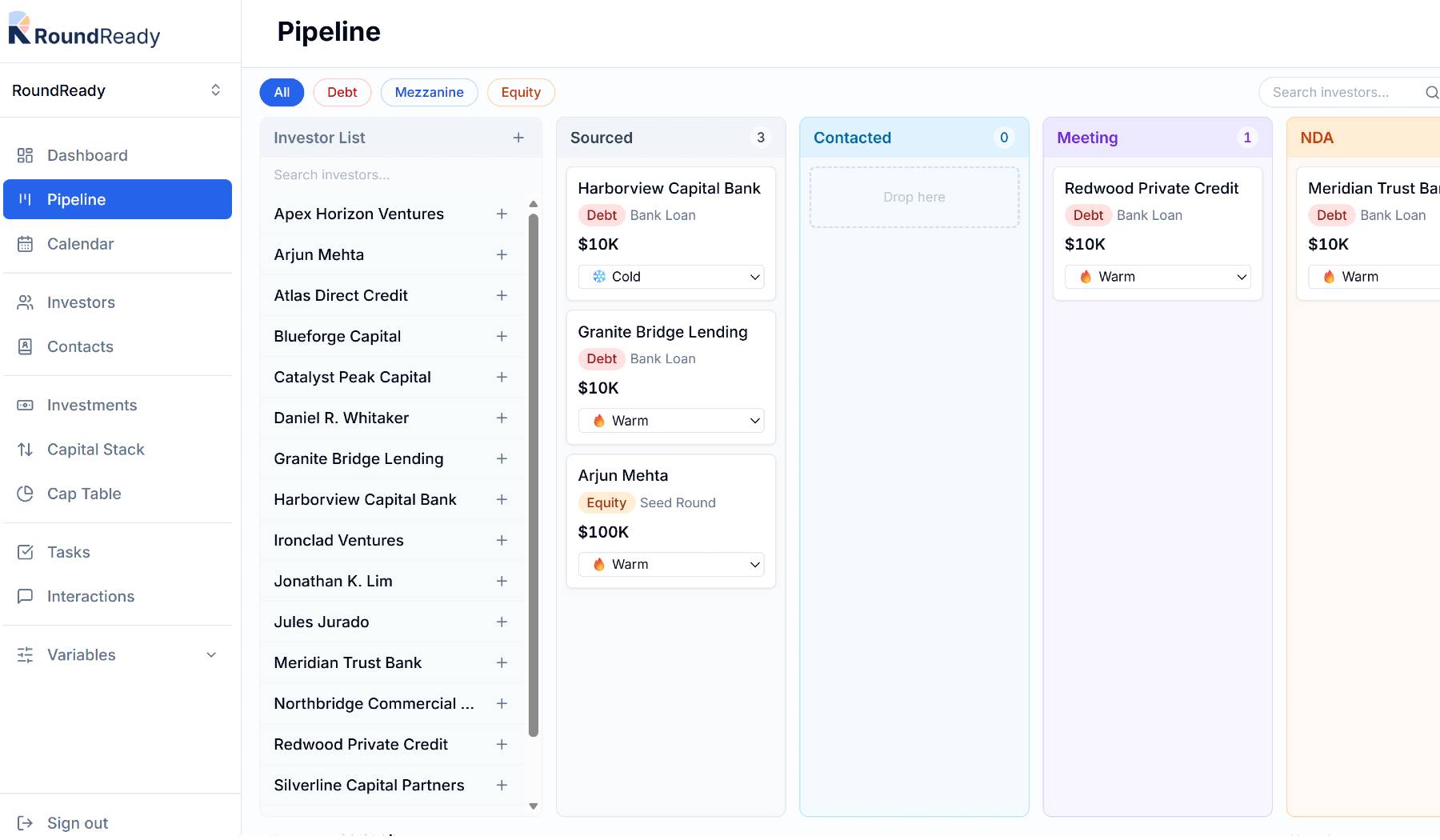The width and height of the screenshot is (1440, 840).
Task: Open the Calendar page
Action: coord(118,244)
